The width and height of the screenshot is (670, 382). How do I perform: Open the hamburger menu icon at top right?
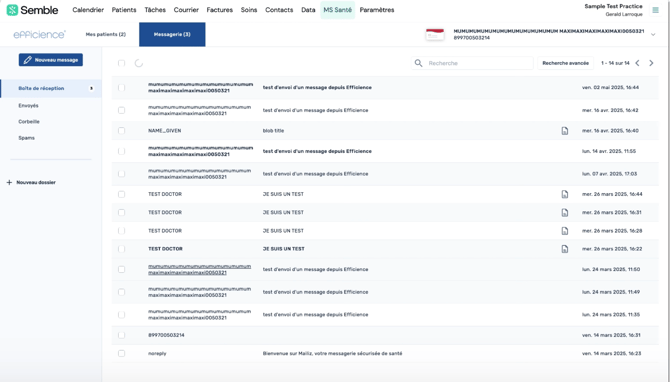tap(655, 10)
